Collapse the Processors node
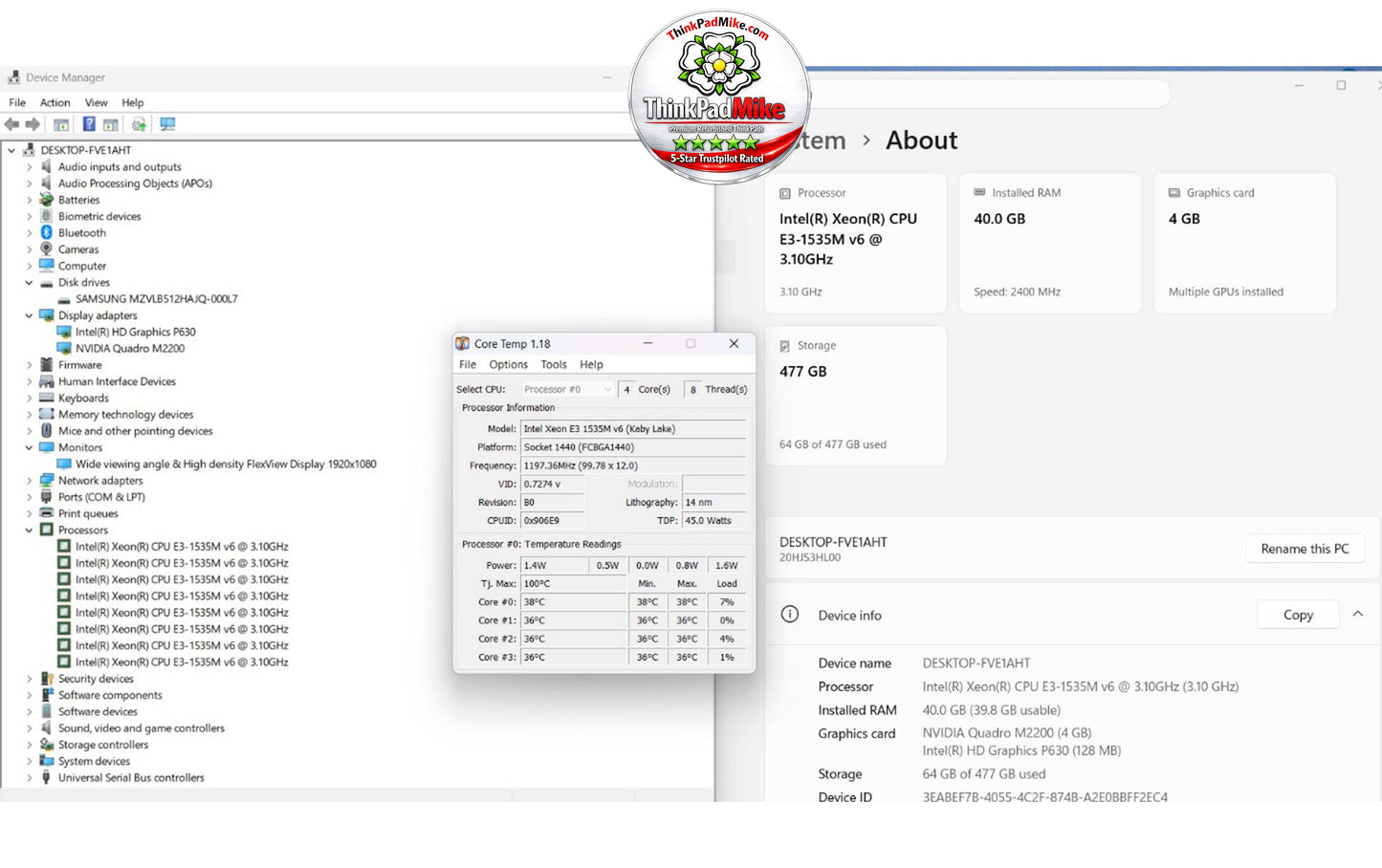The height and width of the screenshot is (868, 1382). pyautogui.click(x=29, y=531)
